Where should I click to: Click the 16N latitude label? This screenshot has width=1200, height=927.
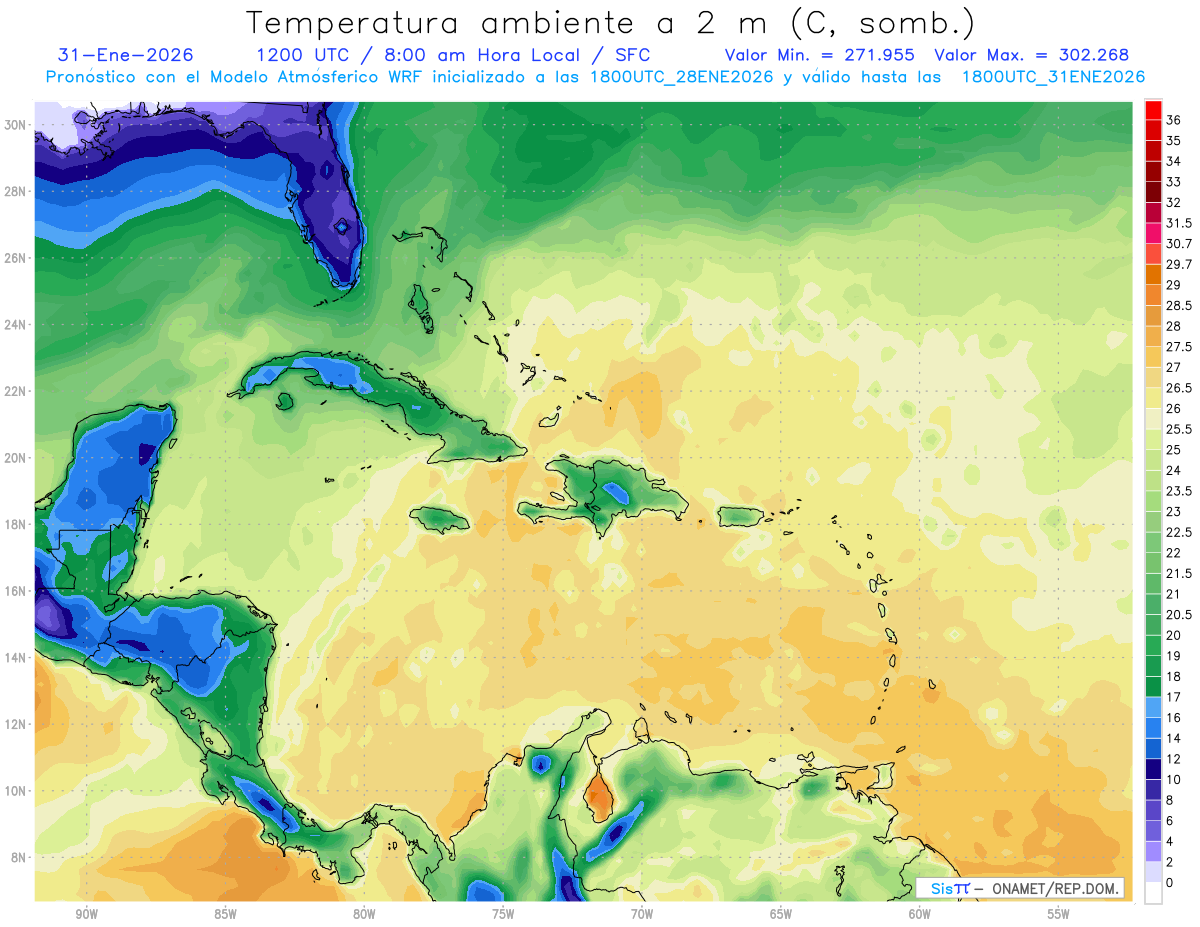(15, 591)
